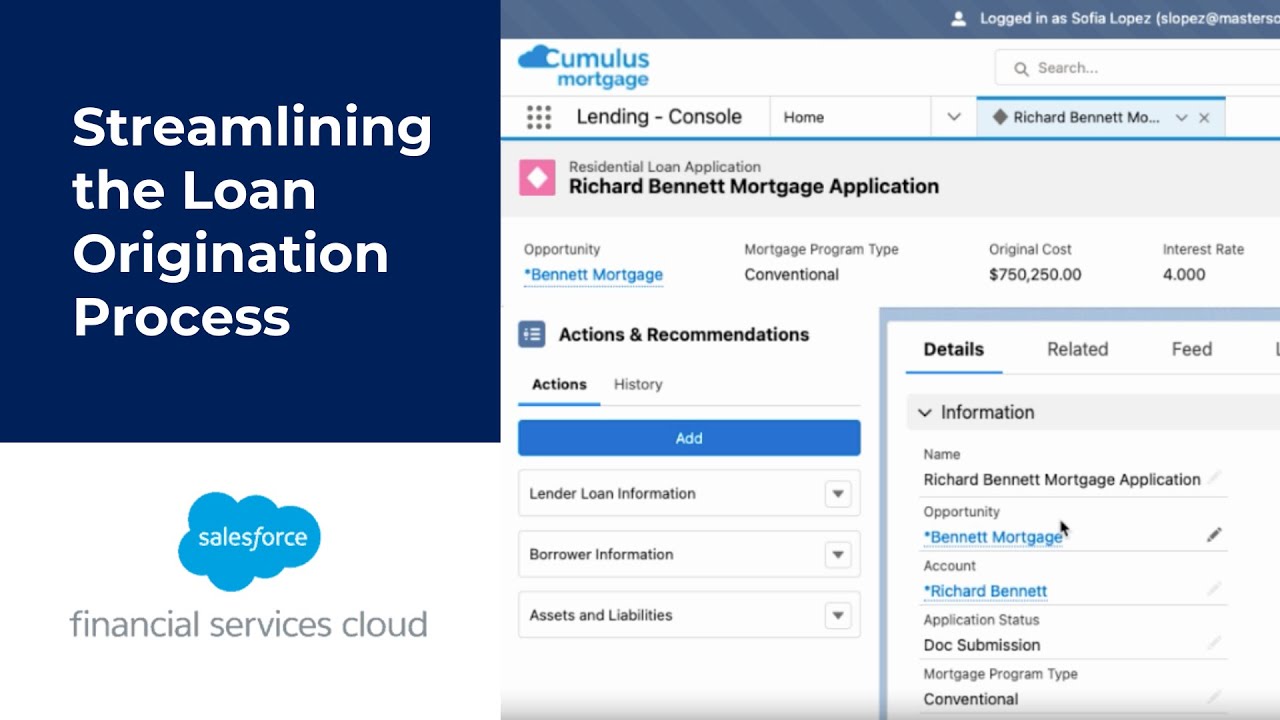Open Assets and Liabilities dropdown arrow
Screen dimensions: 1280x720
(838, 615)
